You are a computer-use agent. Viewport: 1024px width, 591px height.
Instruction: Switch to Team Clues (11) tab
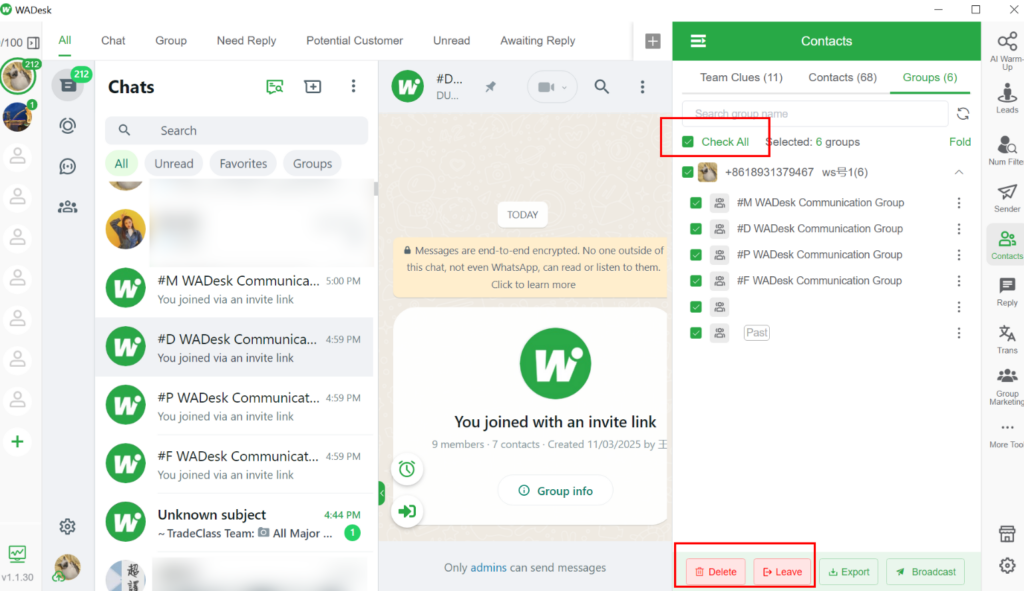pyautogui.click(x=741, y=78)
